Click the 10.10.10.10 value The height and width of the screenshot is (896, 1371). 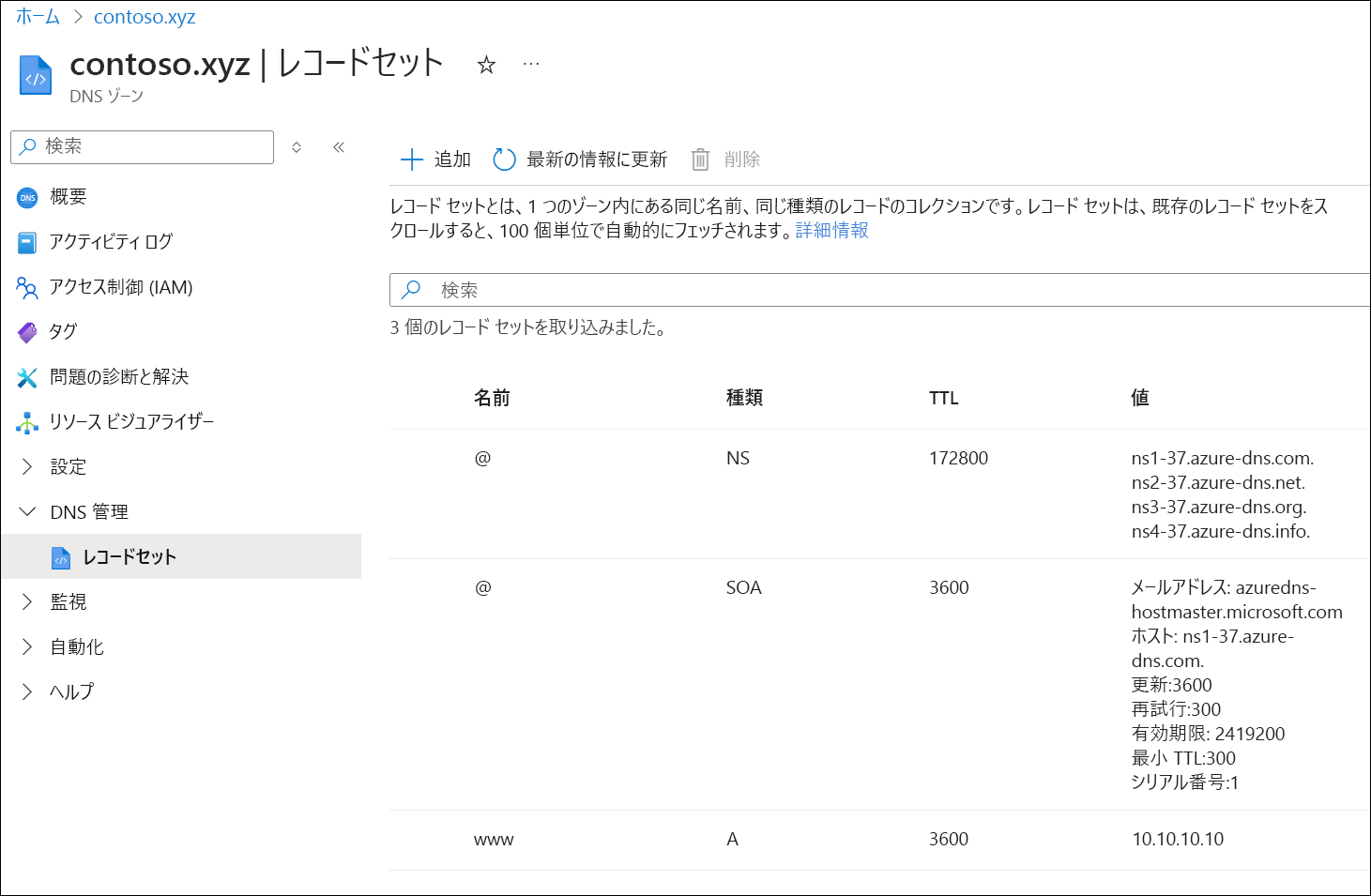pyautogui.click(x=1178, y=839)
